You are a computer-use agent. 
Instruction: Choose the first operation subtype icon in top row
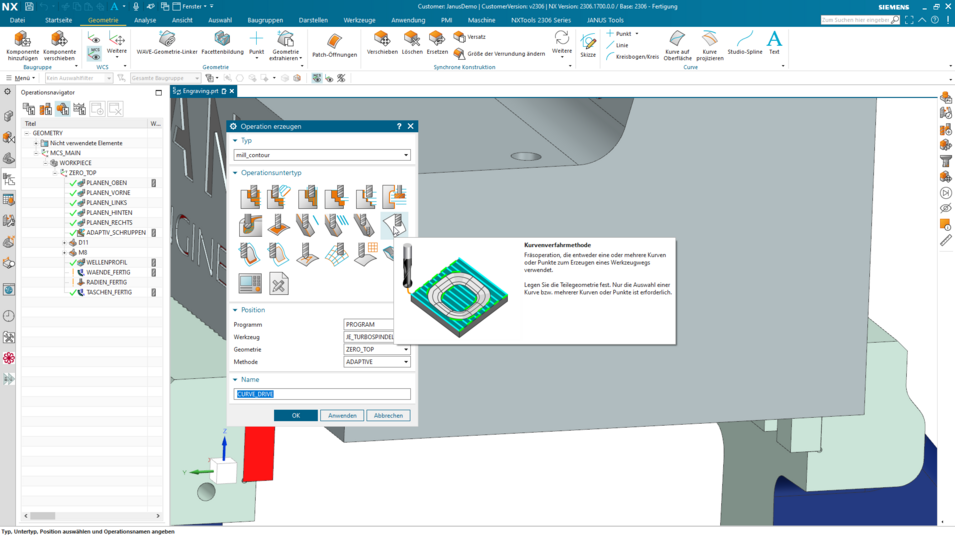[x=250, y=197]
